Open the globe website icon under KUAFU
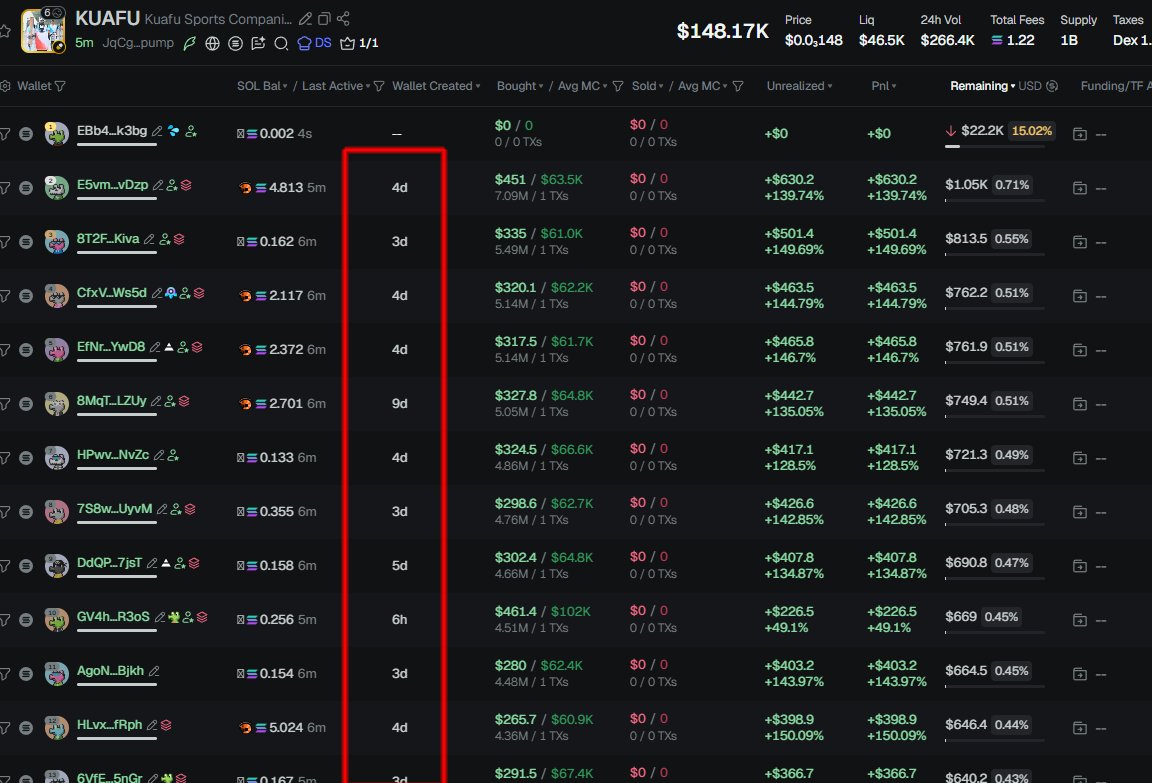 (212, 43)
